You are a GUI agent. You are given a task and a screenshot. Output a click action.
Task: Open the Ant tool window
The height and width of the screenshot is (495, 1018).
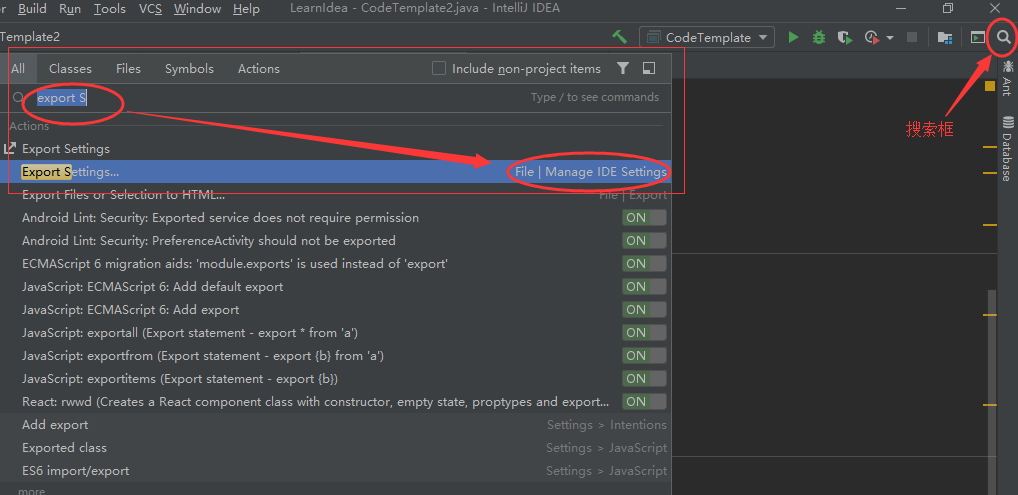1008,78
